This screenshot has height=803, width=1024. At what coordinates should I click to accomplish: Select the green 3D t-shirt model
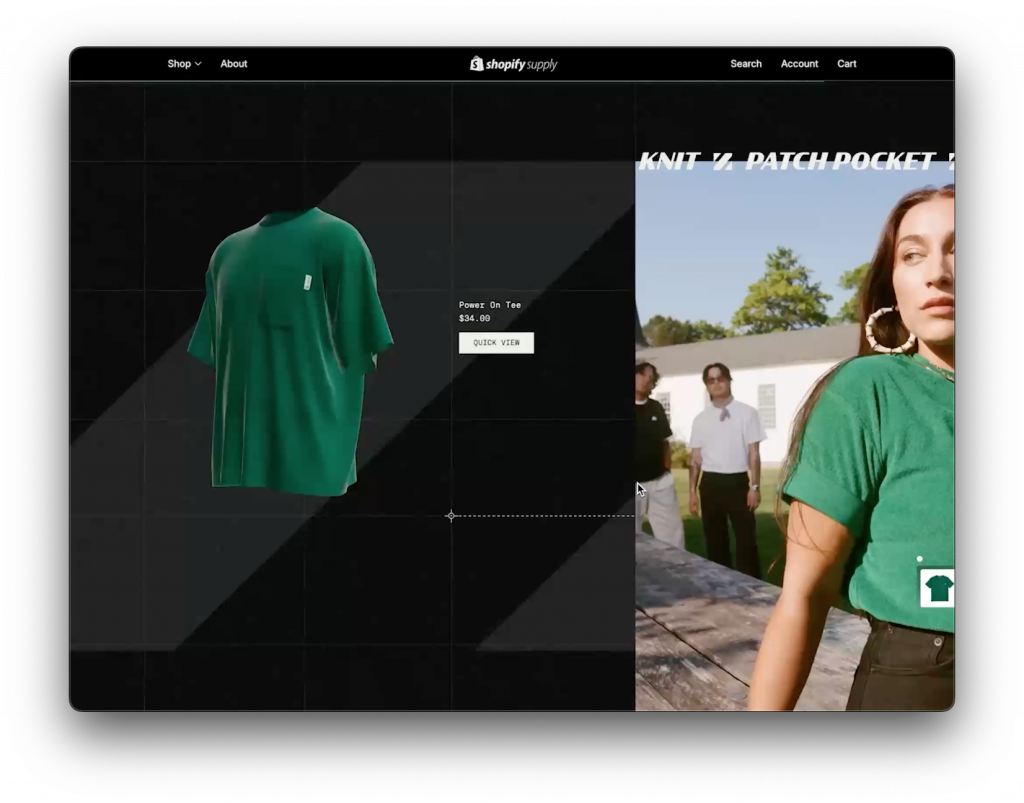[x=291, y=351]
